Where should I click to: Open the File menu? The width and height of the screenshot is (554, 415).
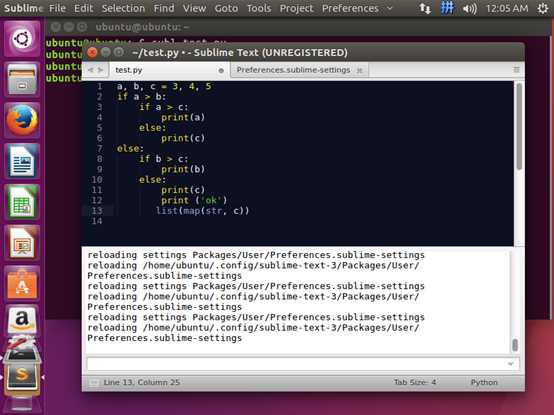(x=58, y=8)
